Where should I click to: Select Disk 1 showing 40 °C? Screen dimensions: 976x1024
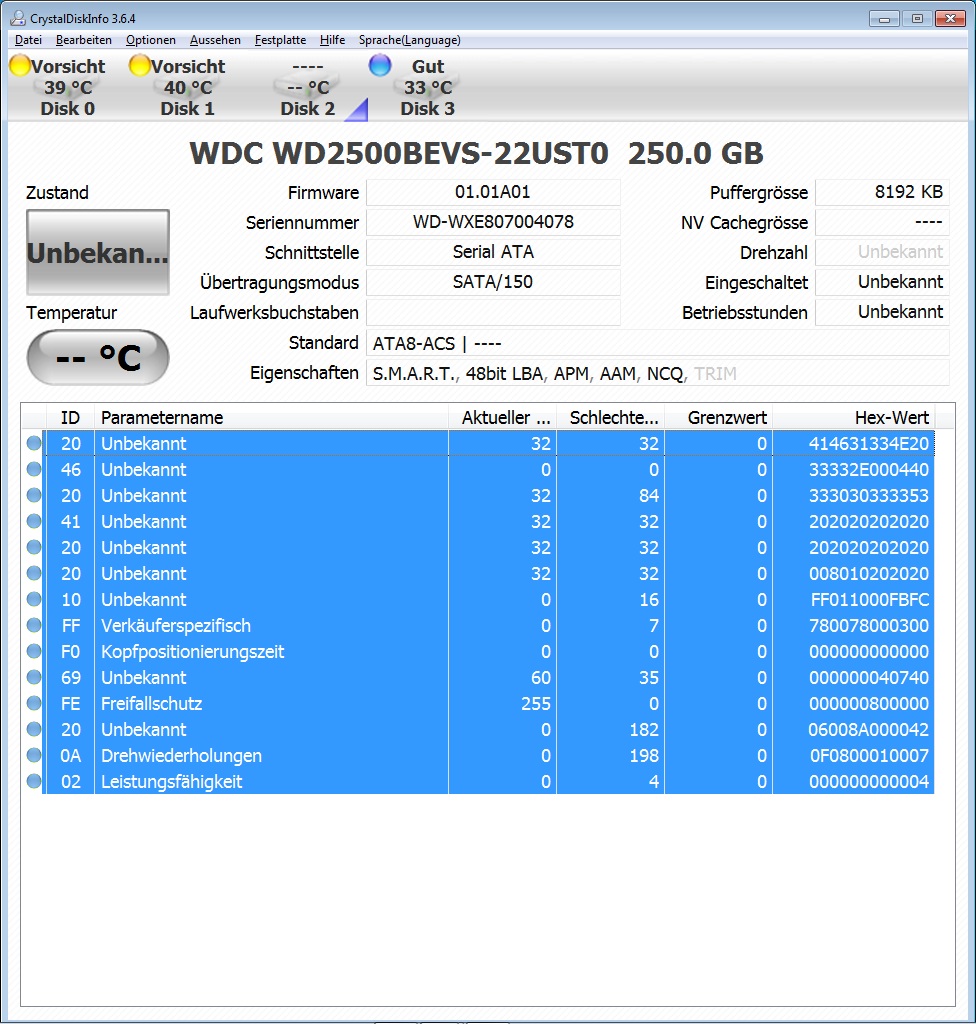click(187, 87)
